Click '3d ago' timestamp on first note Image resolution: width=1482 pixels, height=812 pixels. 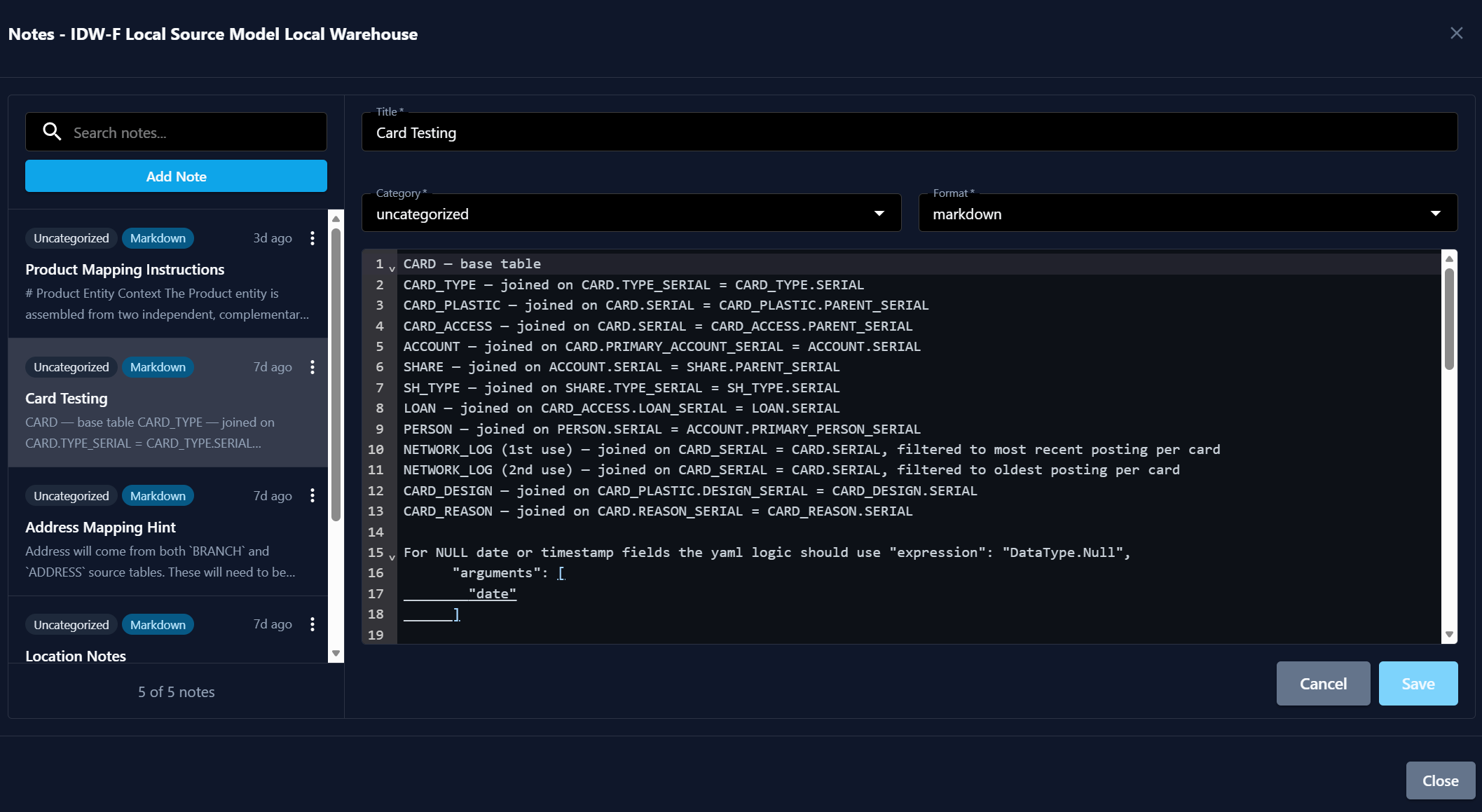point(273,238)
